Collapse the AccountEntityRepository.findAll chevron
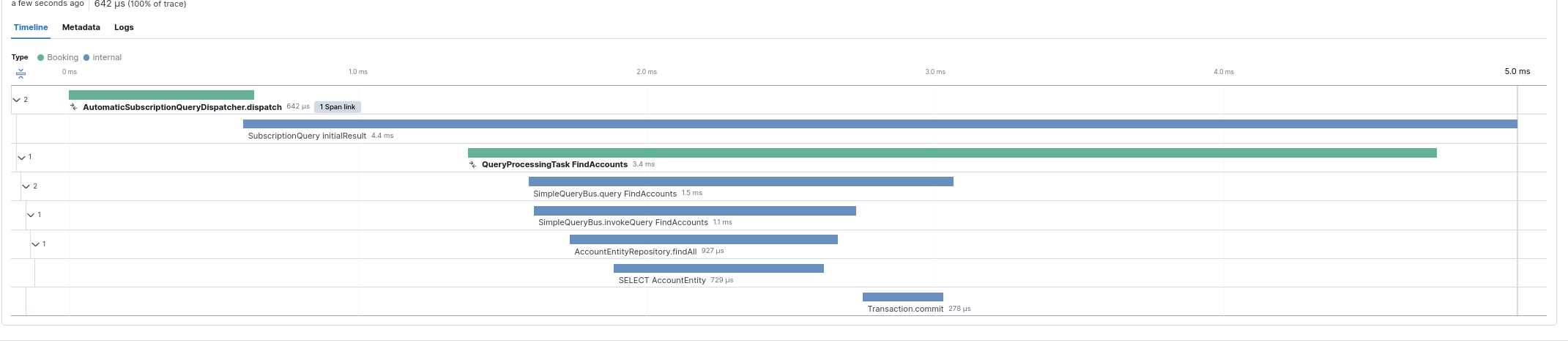 click(35, 243)
